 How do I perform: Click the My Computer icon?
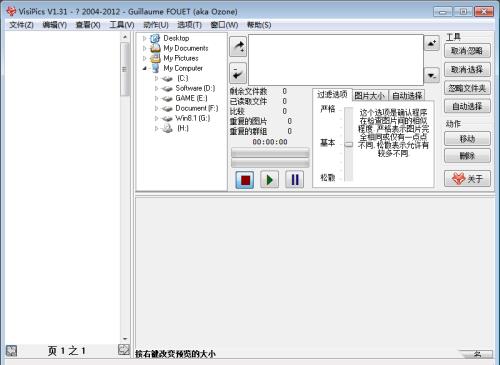coord(155,68)
